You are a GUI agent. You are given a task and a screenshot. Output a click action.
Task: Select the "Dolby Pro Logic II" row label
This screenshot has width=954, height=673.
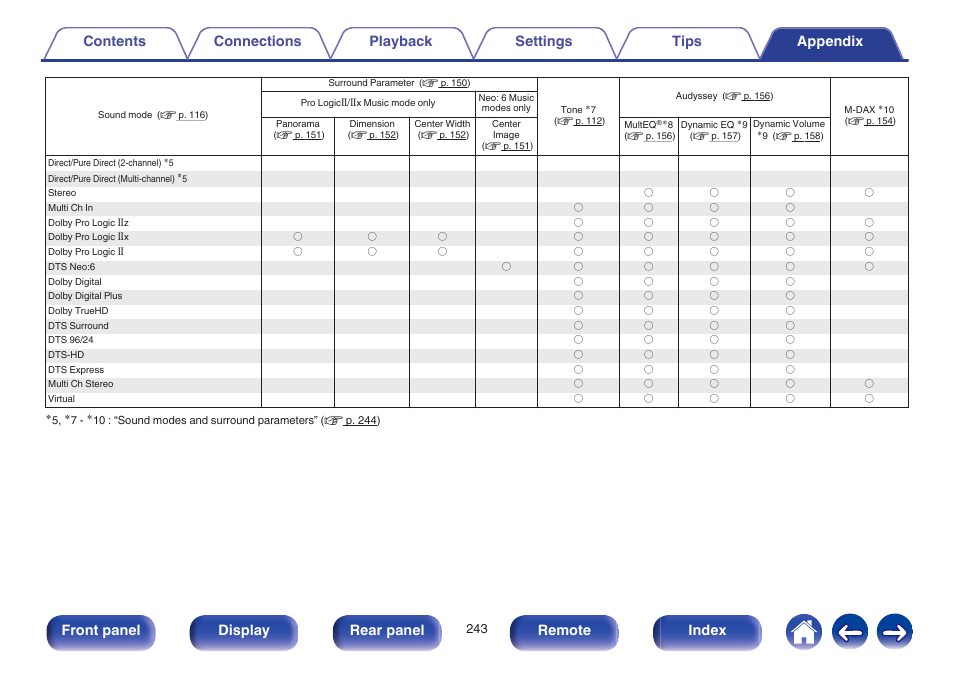(x=86, y=252)
